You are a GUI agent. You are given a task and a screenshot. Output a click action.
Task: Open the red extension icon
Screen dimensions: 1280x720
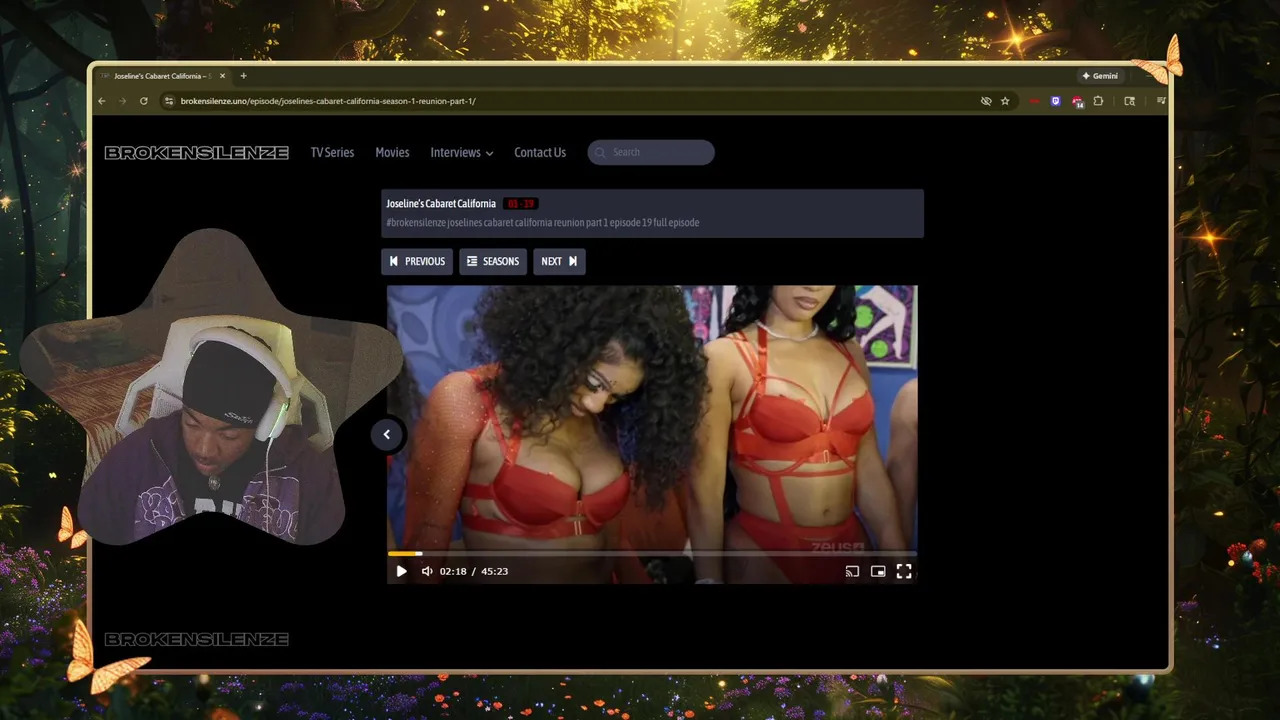(x=1034, y=101)
